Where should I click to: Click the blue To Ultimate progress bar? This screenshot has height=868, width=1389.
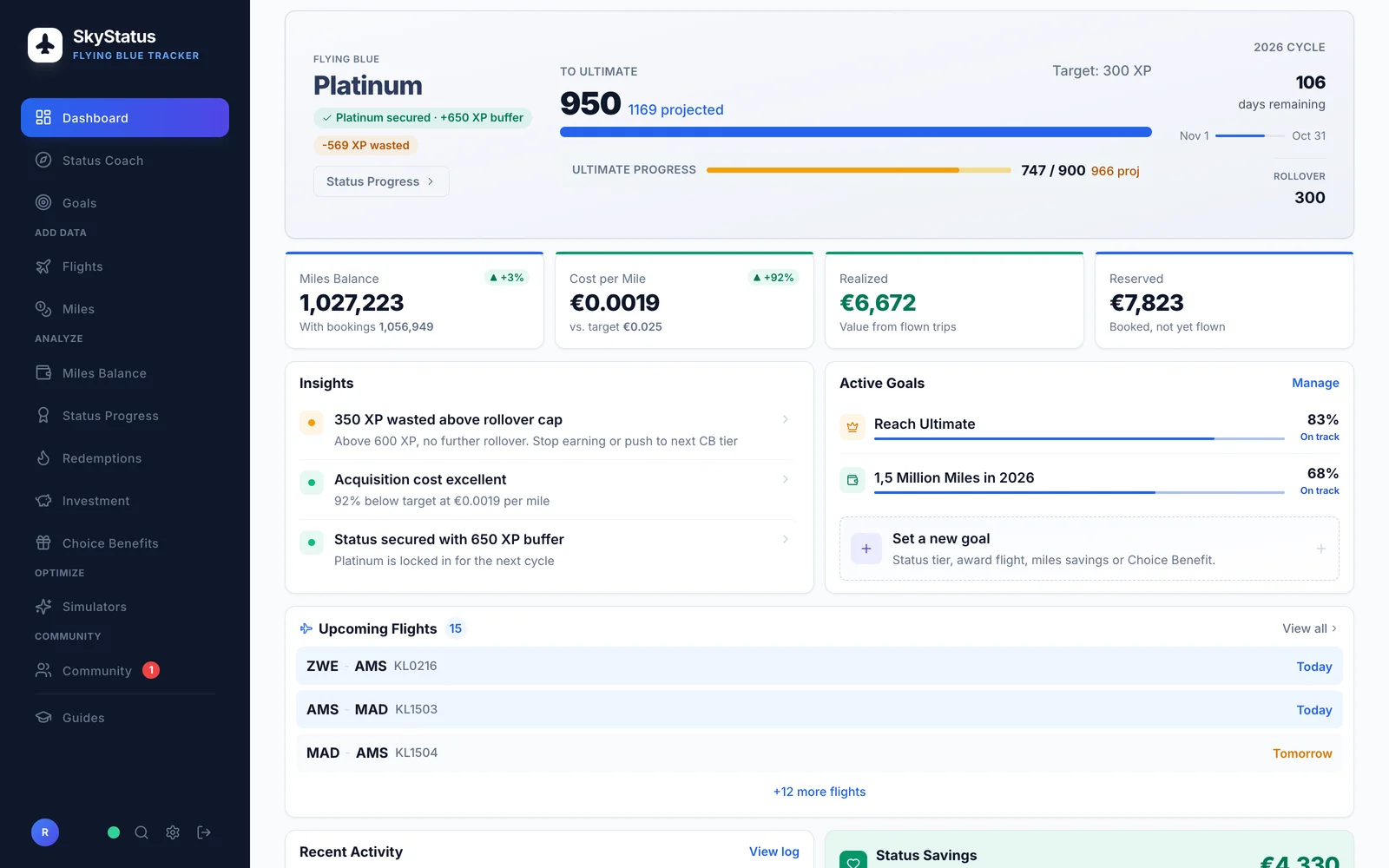click(x=856, y=132)
